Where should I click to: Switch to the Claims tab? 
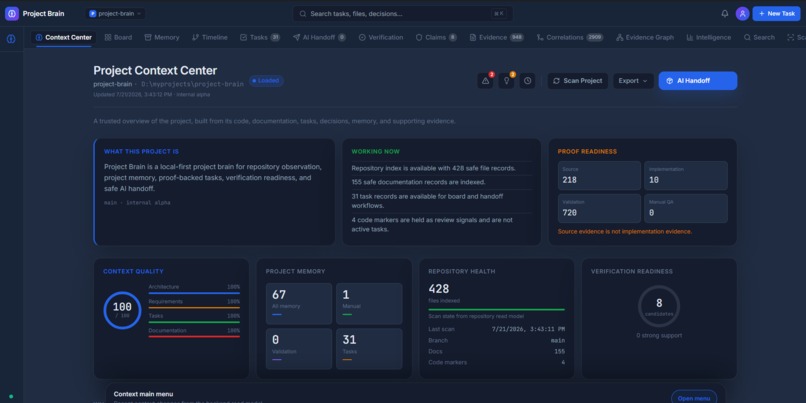(436, 38)
